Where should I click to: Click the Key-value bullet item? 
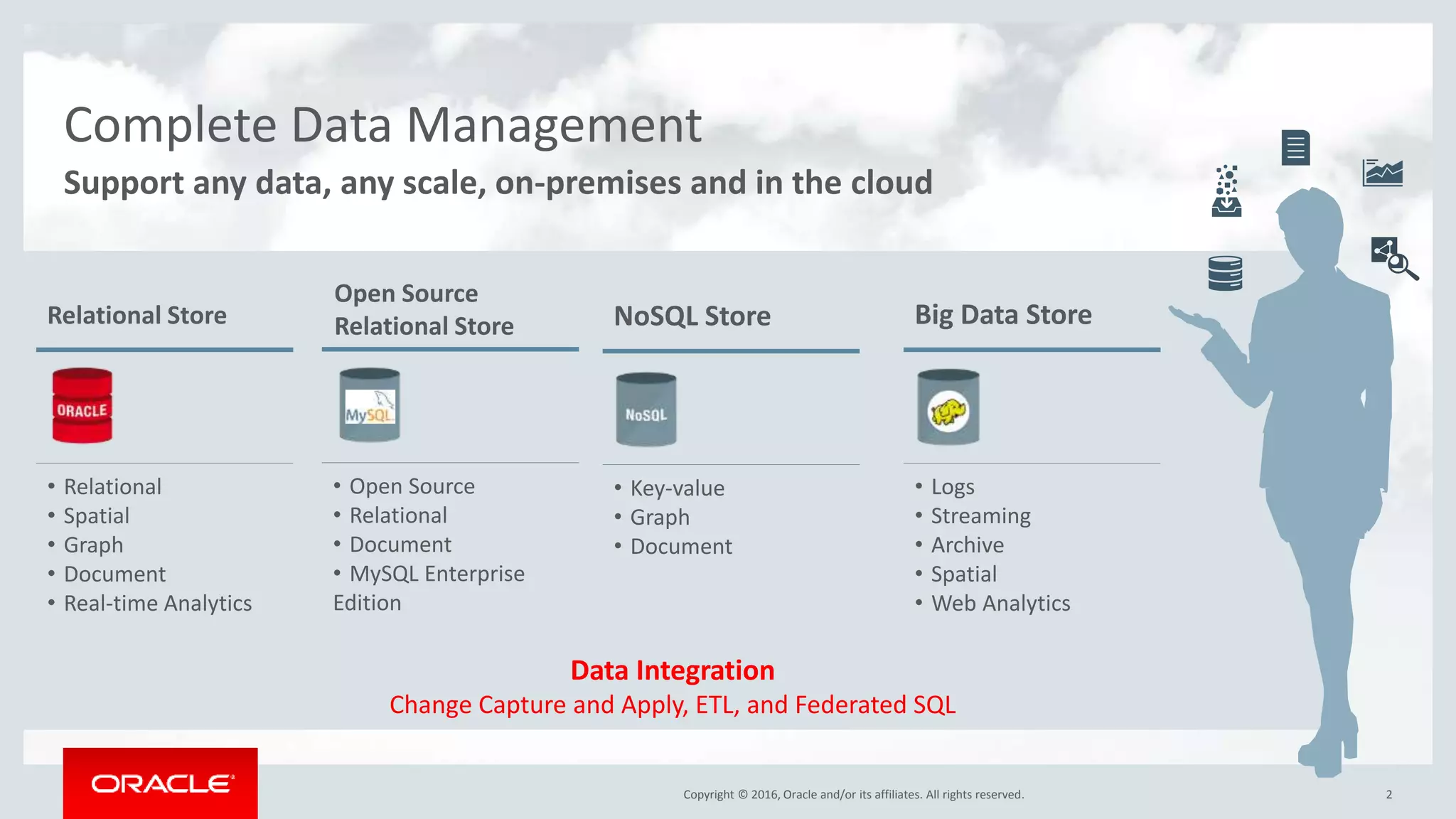pos(677,488)
